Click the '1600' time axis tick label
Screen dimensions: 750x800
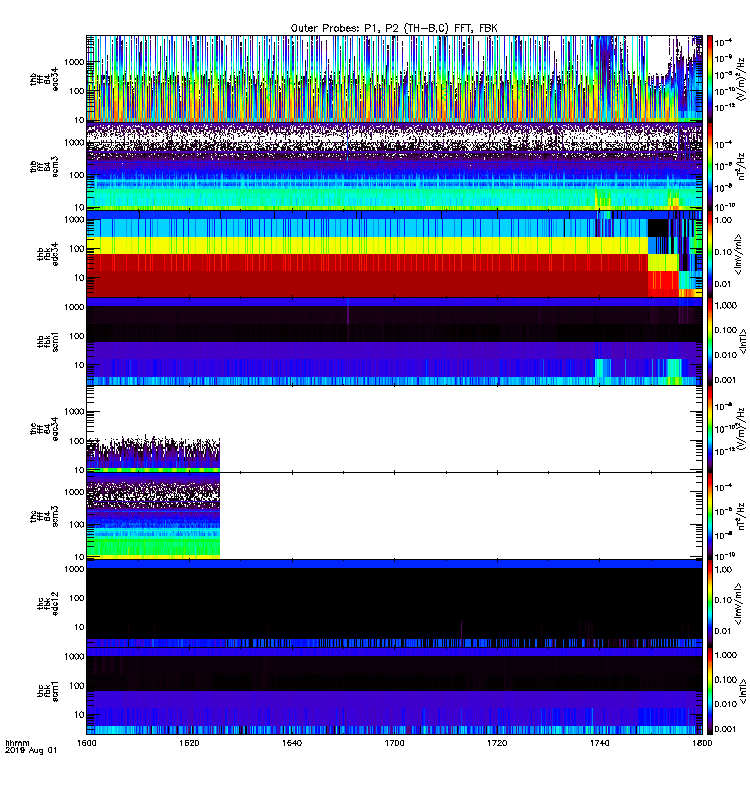pyautogui.click(x=86, y=743)
